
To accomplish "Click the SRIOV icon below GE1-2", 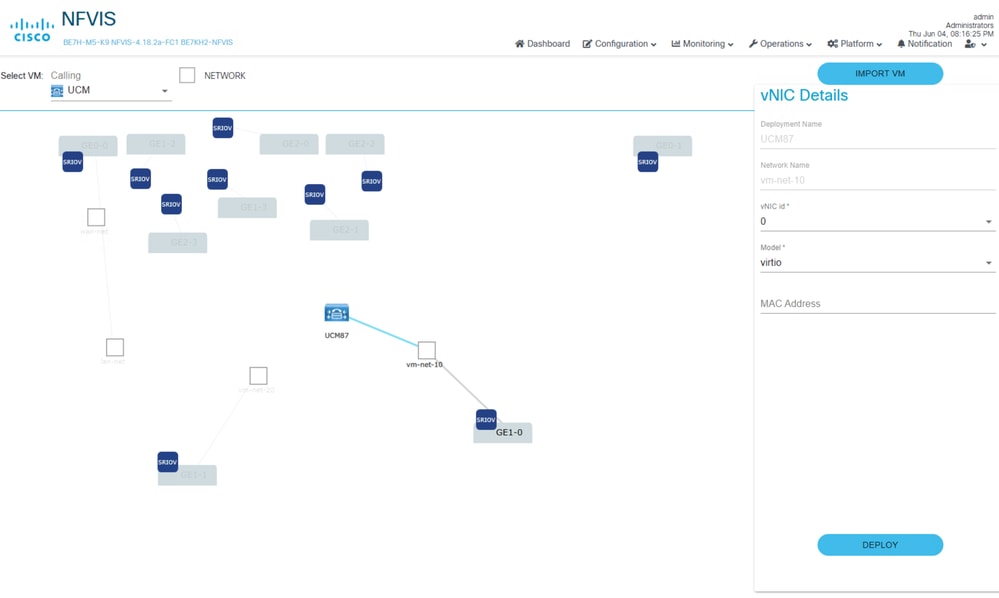I will pos(140,179).
